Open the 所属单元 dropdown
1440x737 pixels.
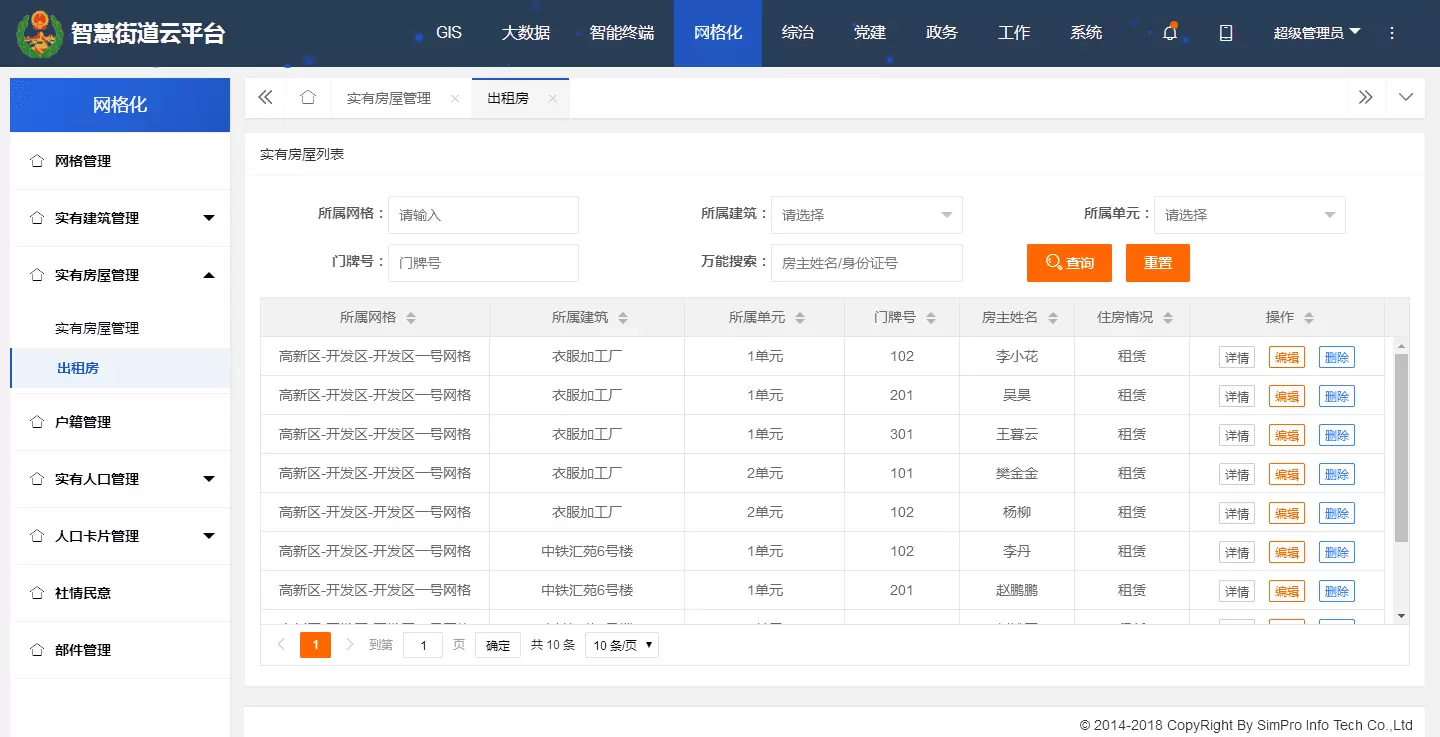point(1249,215)
